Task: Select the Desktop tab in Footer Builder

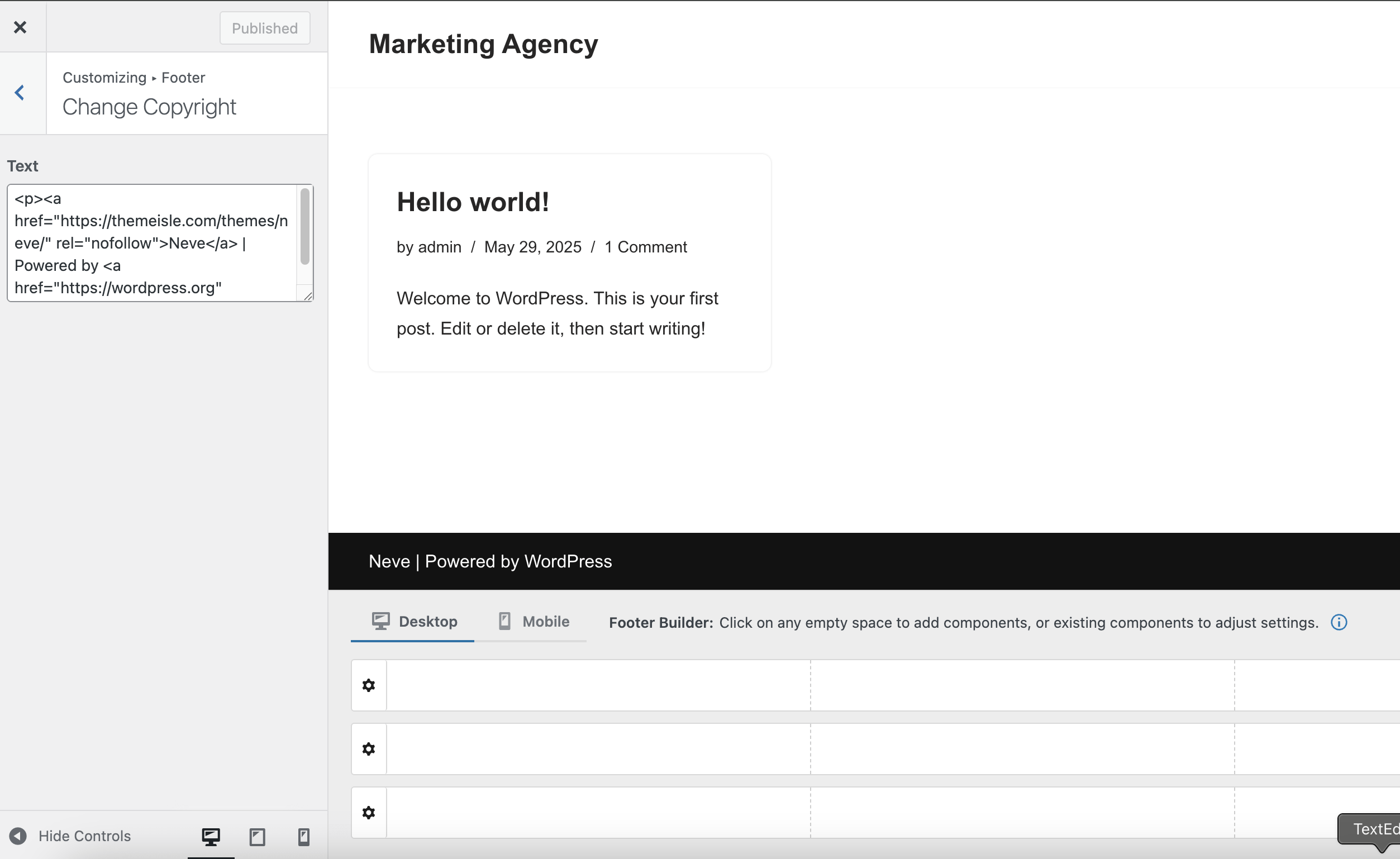Action: [414, 622]
